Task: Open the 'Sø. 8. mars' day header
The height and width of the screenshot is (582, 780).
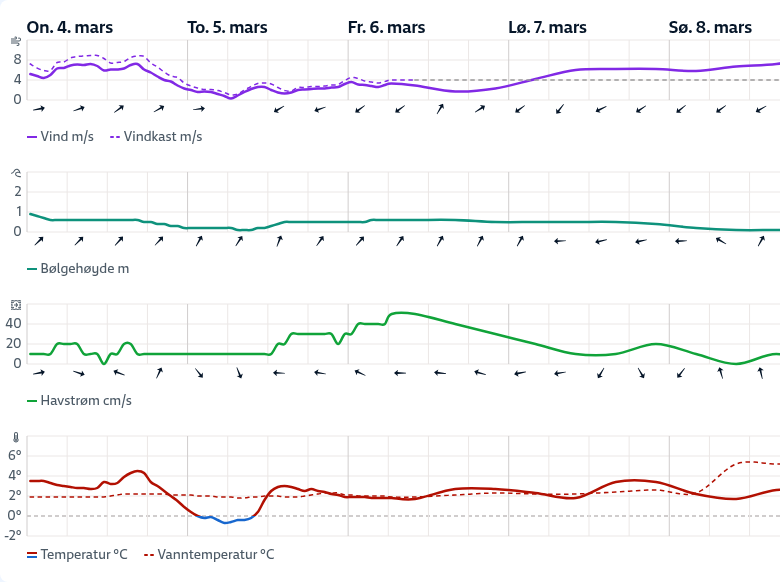Action: click(710, 28)
